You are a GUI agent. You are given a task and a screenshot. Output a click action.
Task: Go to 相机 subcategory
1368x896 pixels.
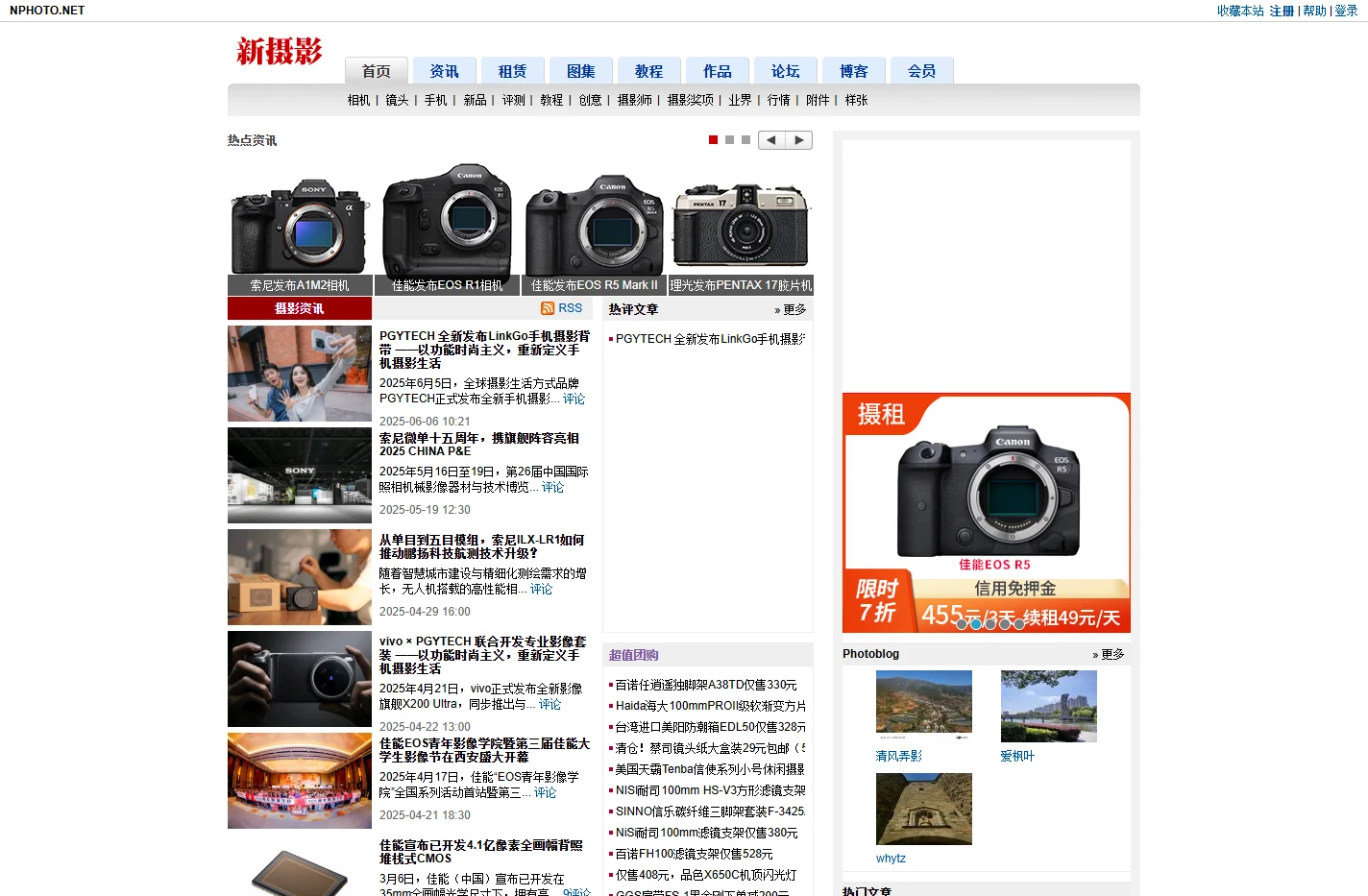pyautogui.click(x=358, y=100)
